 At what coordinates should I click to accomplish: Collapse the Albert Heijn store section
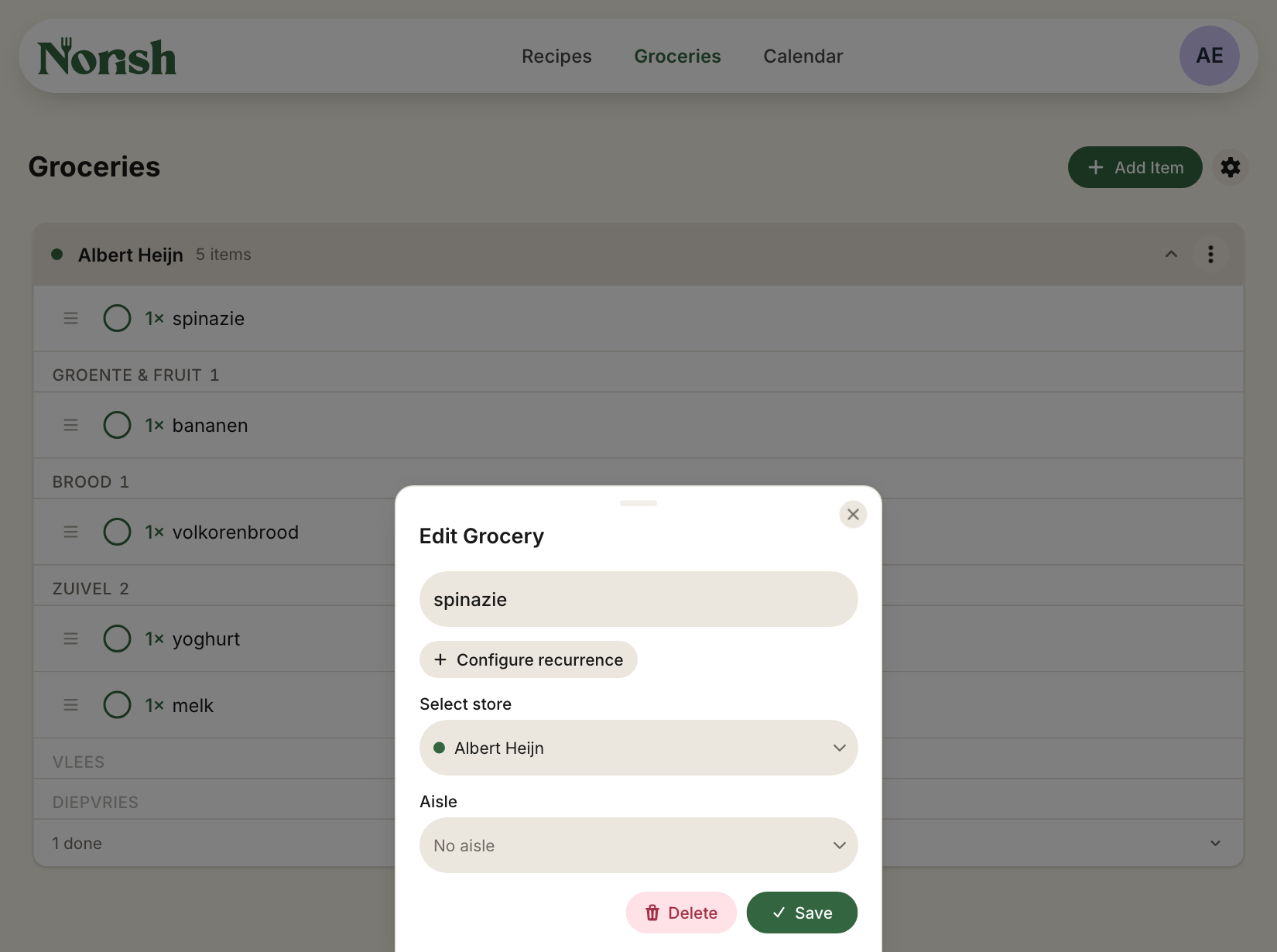coord(1171,255)
